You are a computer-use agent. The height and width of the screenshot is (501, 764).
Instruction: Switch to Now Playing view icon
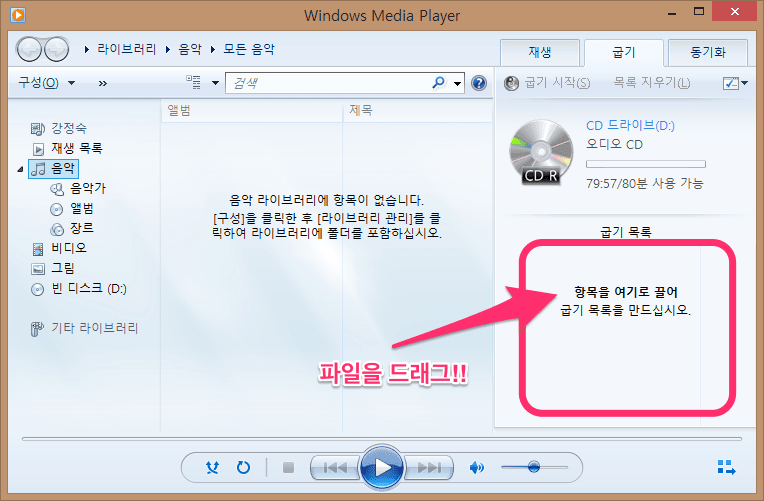tap(726, 467)
